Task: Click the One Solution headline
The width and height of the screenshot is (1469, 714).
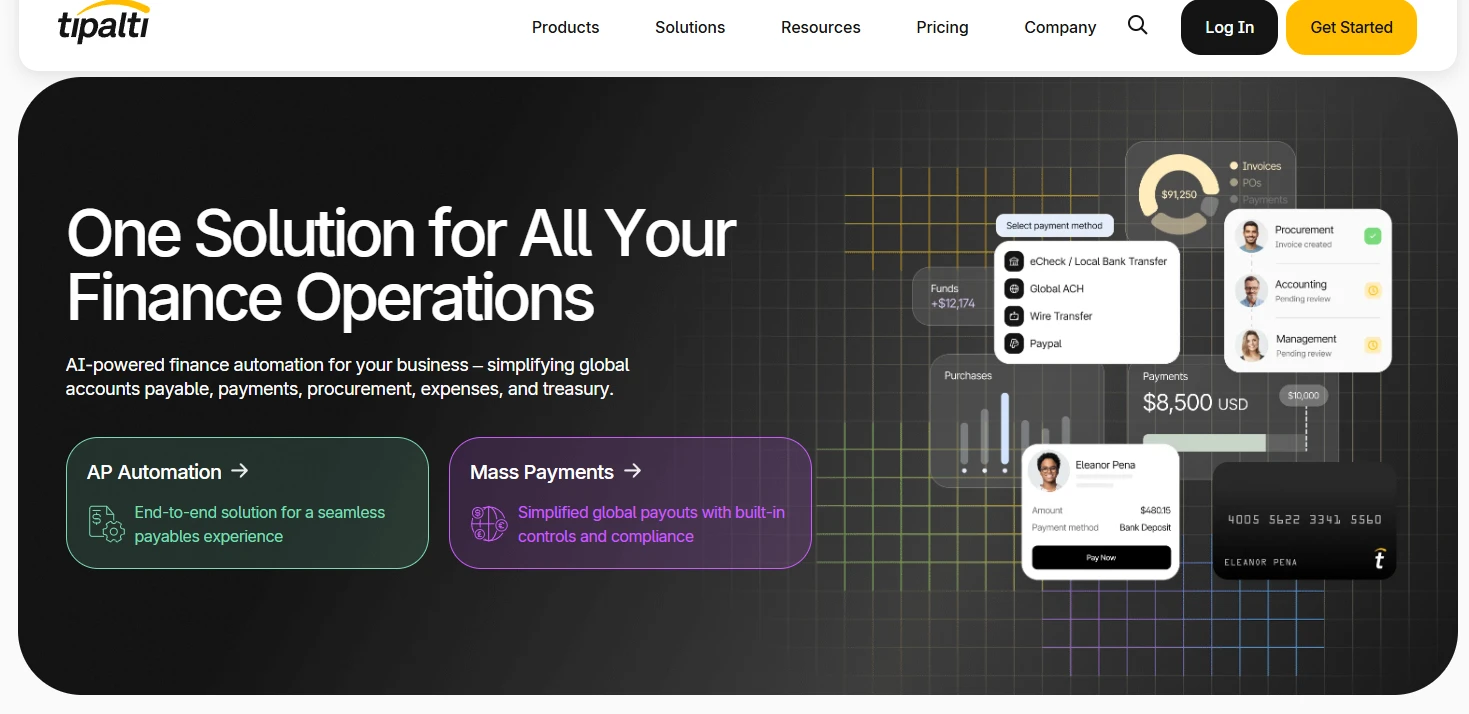Action: coord(401,266)
